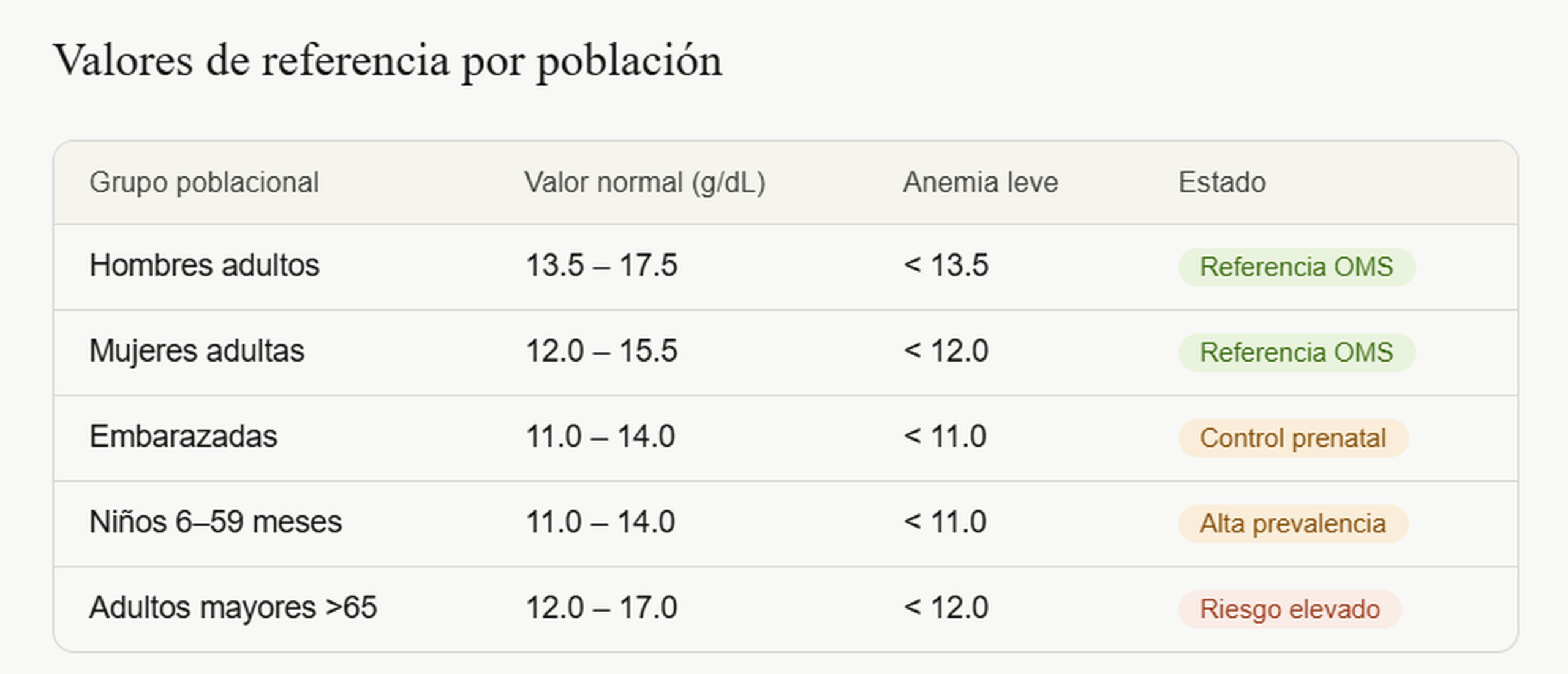Click the Riesgo elevado badge
This screenshot has width=1568, height=674.
(x=1290, y=609)
